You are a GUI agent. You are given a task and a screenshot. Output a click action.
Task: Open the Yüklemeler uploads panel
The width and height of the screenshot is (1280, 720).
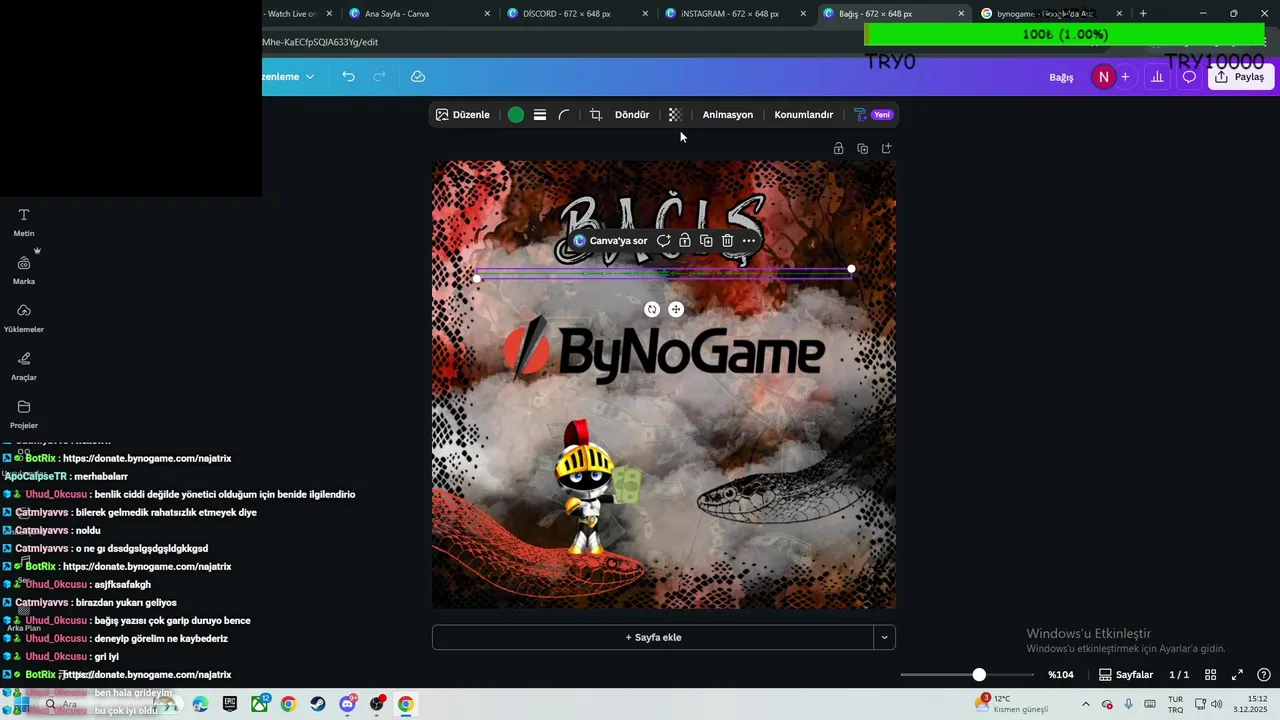(24, 318)
